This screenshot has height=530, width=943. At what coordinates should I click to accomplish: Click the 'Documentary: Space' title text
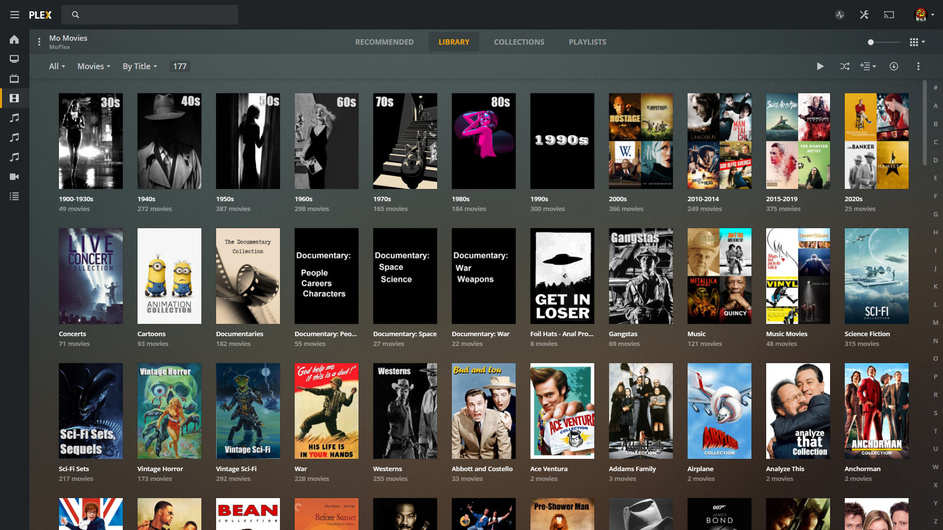[405, 334]
